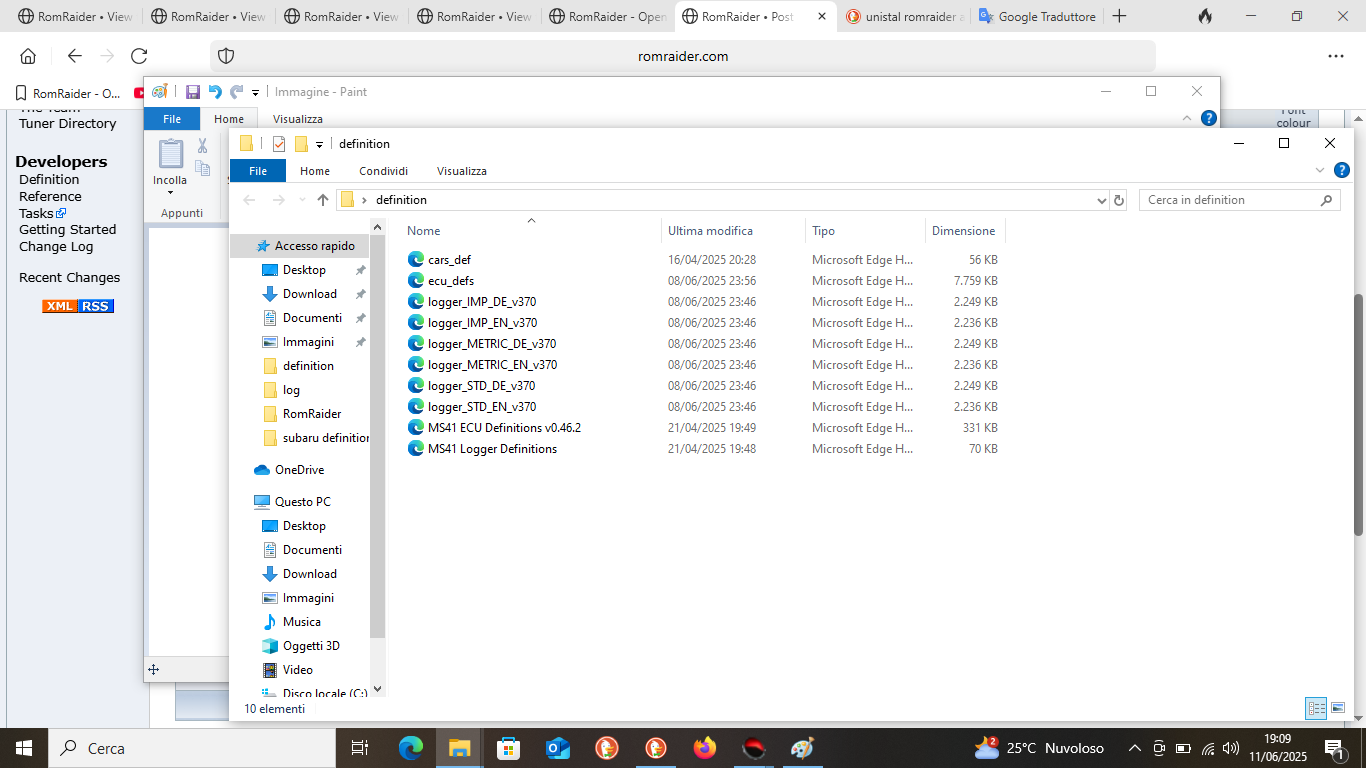Open Explorer quick access toolbar dropdown arrow
1366x768 pixels.
[320, 144]
